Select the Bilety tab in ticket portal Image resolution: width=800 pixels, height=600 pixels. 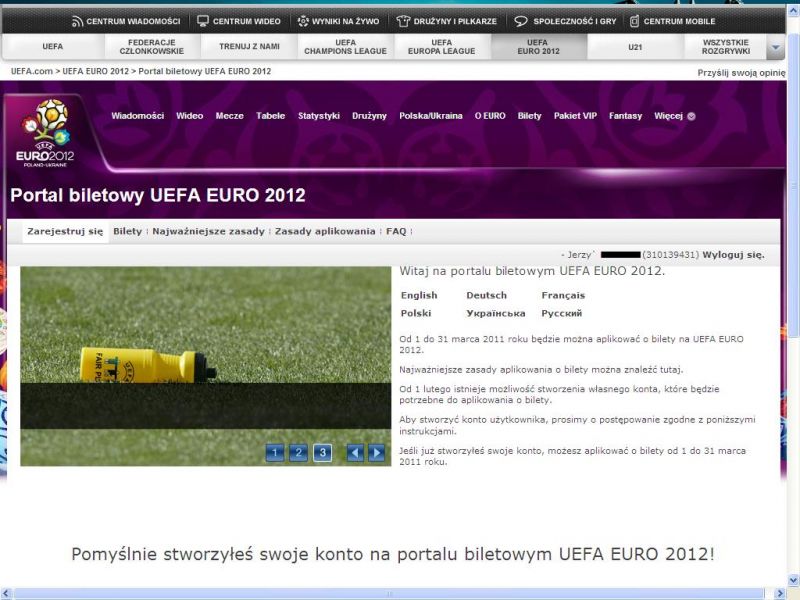[x=128, y=232]
